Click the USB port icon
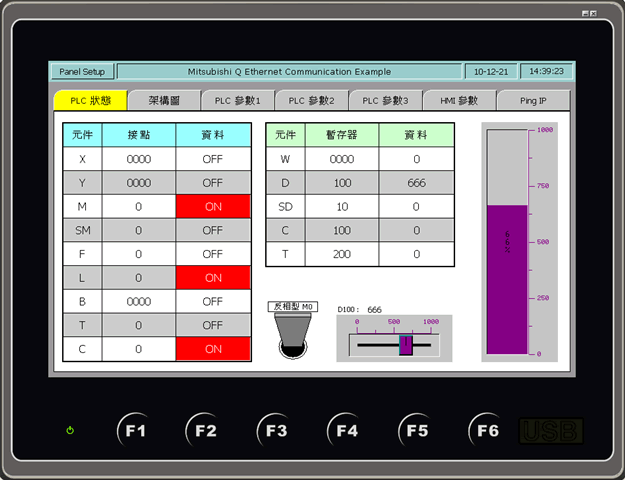Viewport: 625px width, 480px height. (x=551, y=431)
